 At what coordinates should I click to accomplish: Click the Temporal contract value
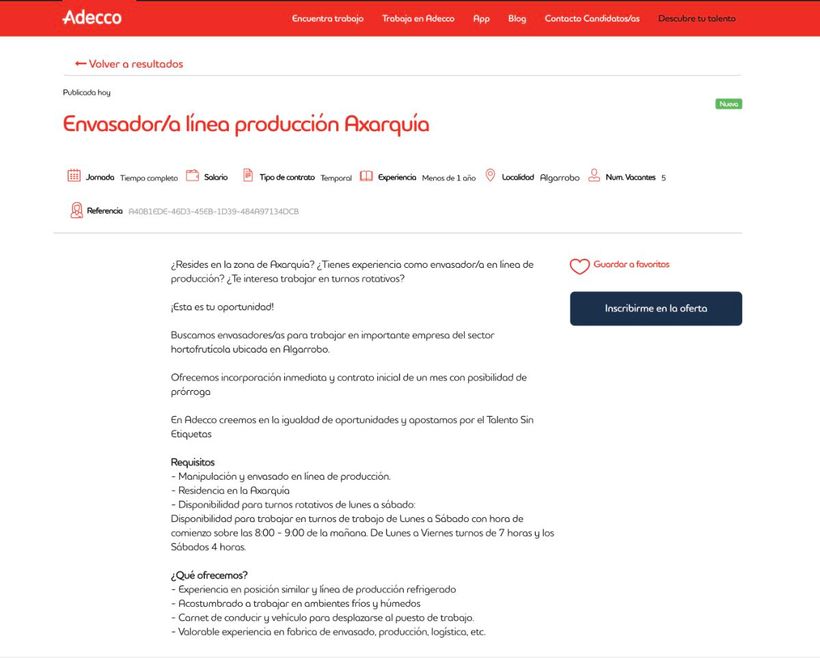coord(336,178)
